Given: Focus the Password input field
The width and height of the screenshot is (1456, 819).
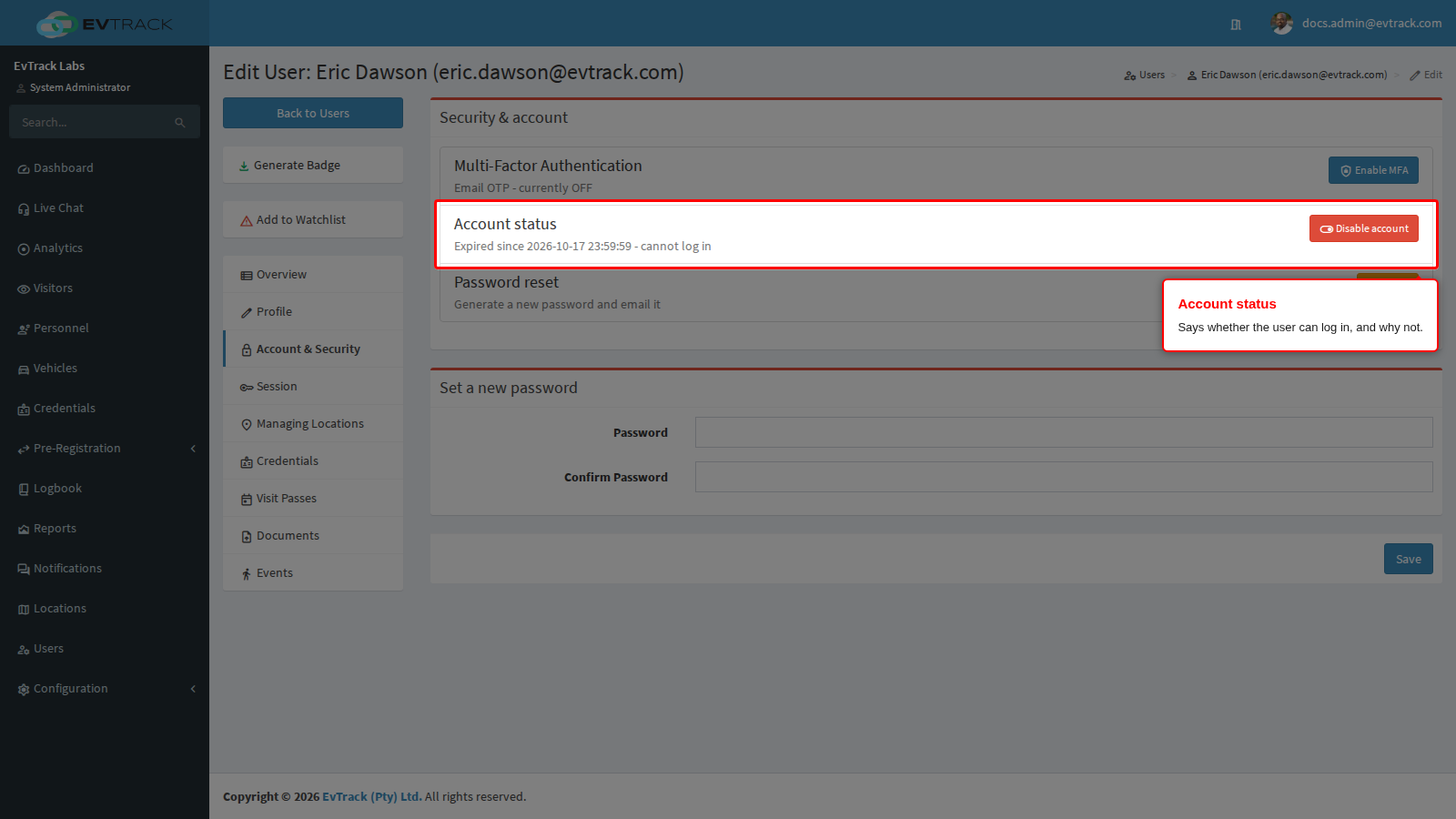Looking at the screenshot, I should point(1064,432).
